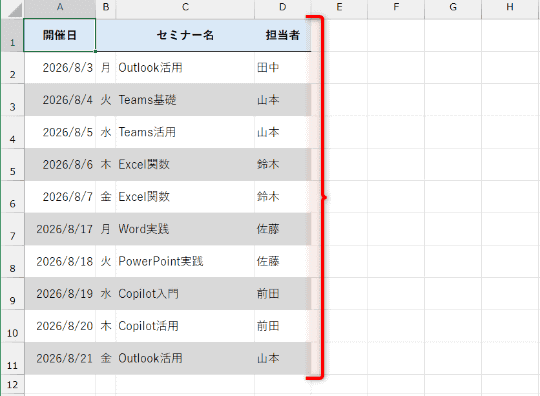Click the 開催日 header cell
540x396 pixels.
[x=60, y=35]
